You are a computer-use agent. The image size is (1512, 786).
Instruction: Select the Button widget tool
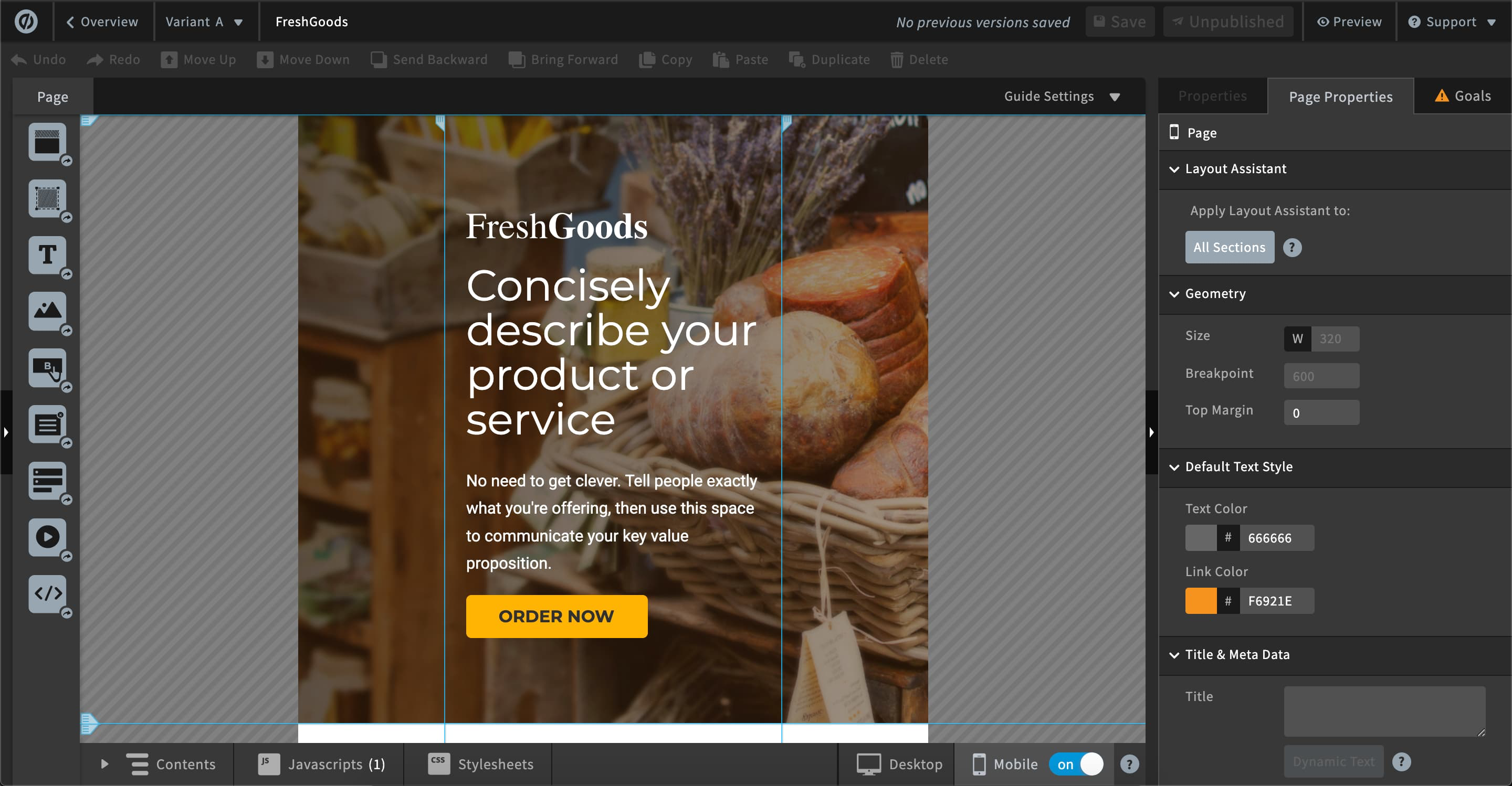pos(47,368)
